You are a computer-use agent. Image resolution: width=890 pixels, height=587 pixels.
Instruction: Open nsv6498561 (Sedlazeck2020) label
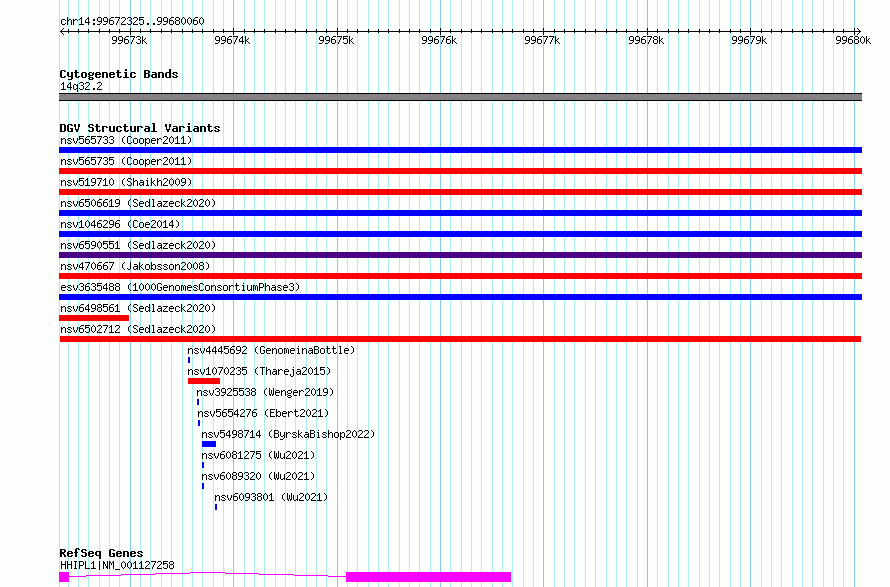point(138,308)
